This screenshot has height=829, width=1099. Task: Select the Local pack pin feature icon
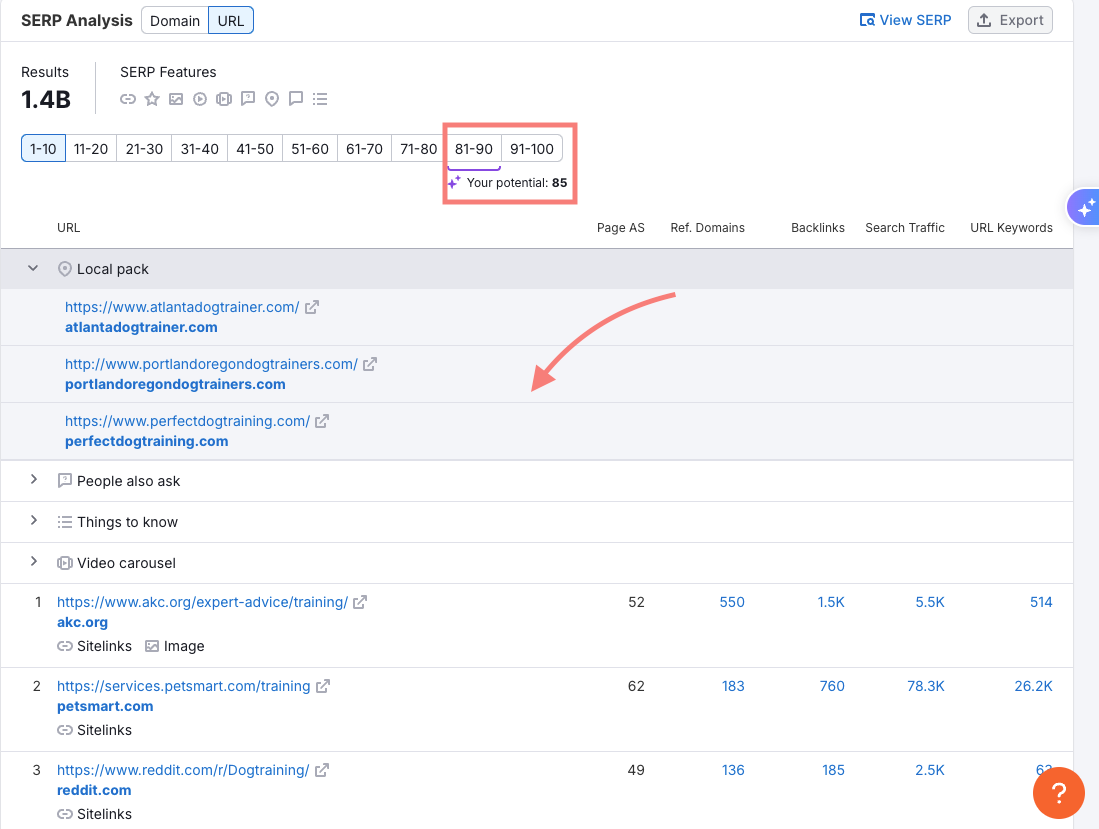(272, 98)
